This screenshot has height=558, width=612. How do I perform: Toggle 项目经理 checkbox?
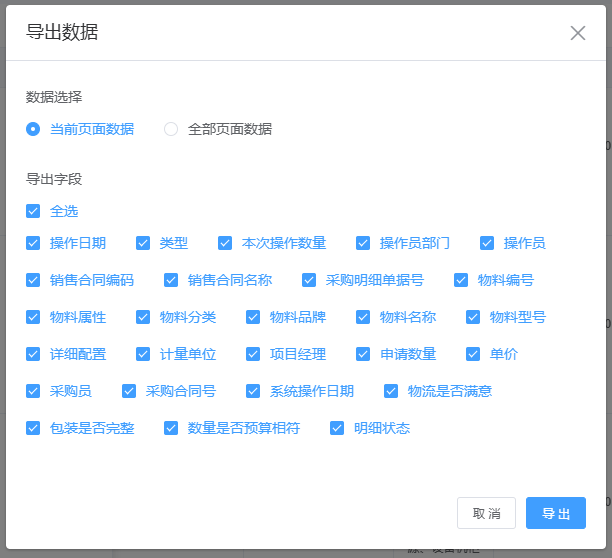pyautogui.click(x=253, y=354)
